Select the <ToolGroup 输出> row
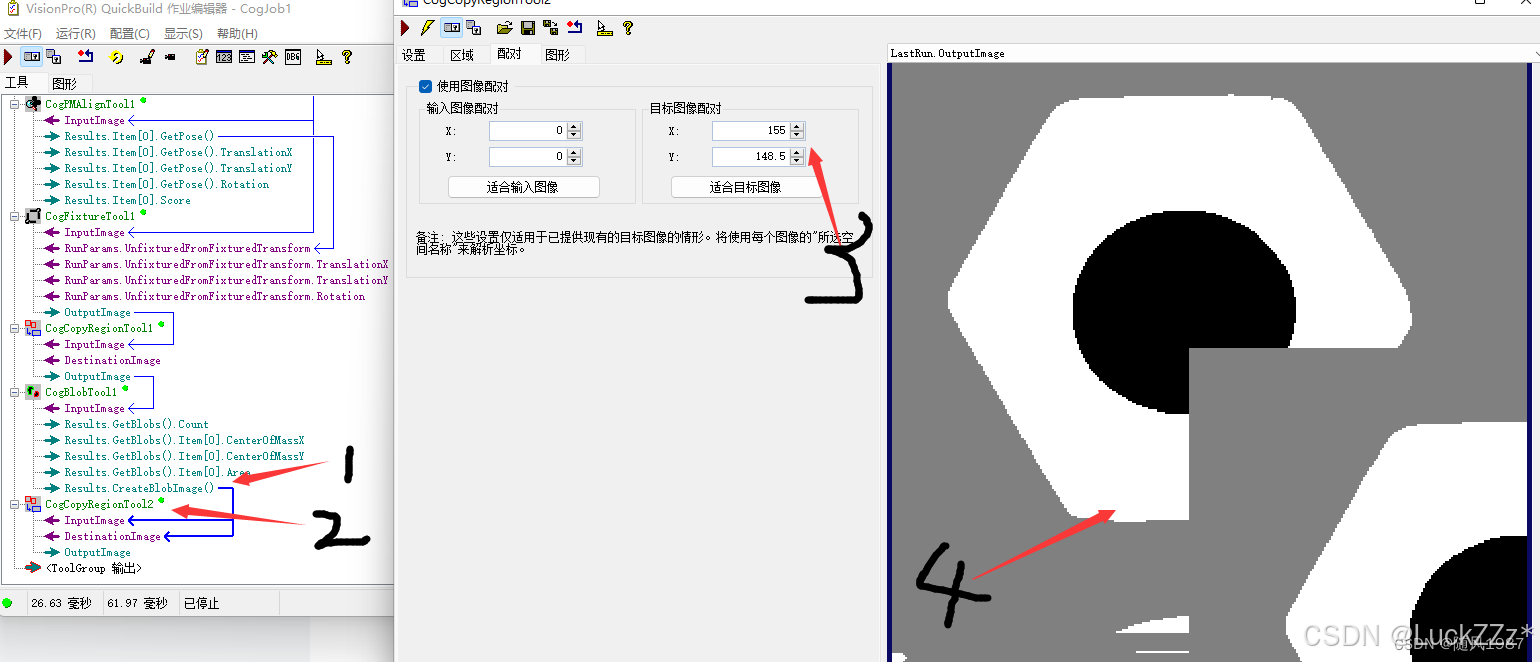The width and height of the screenshot is (1540, 662). [93, 568]
